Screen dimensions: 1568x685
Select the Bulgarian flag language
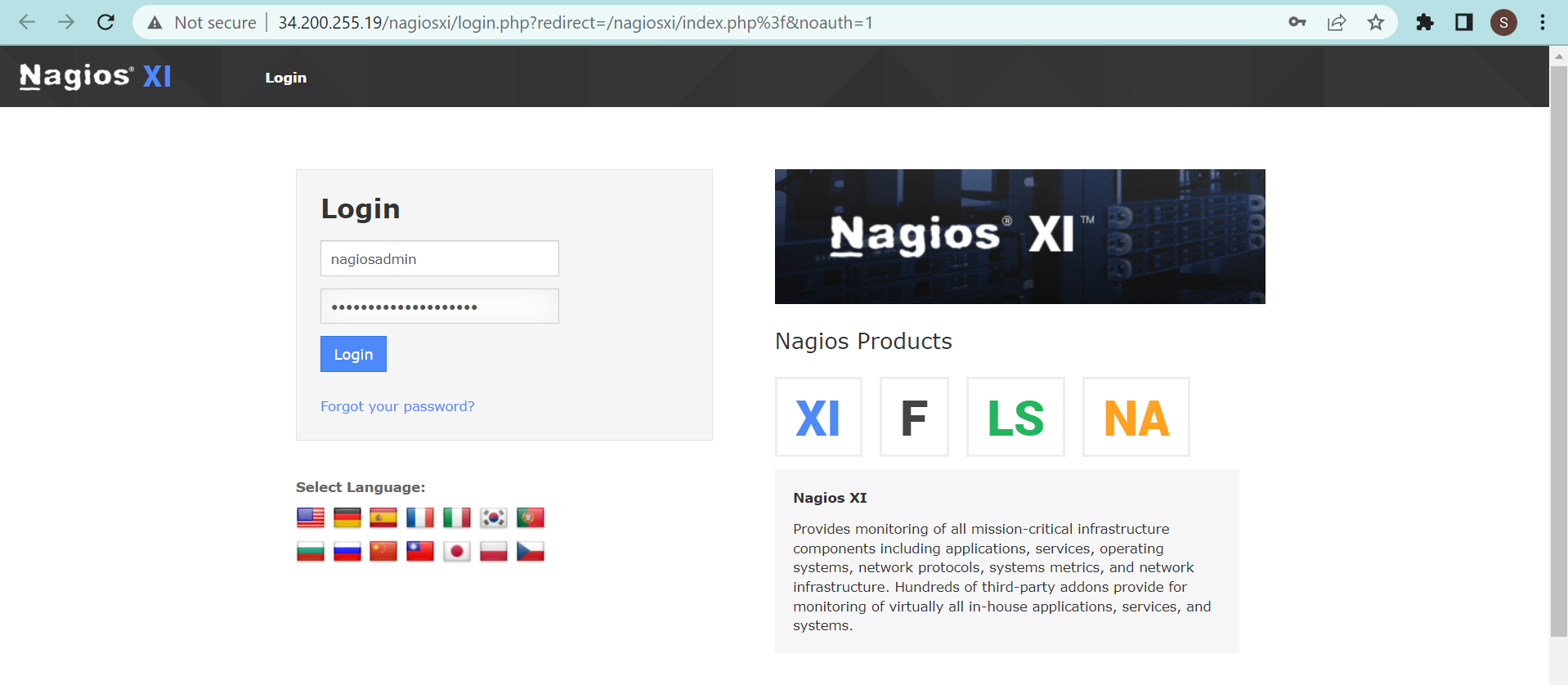(x=311, y=552)
